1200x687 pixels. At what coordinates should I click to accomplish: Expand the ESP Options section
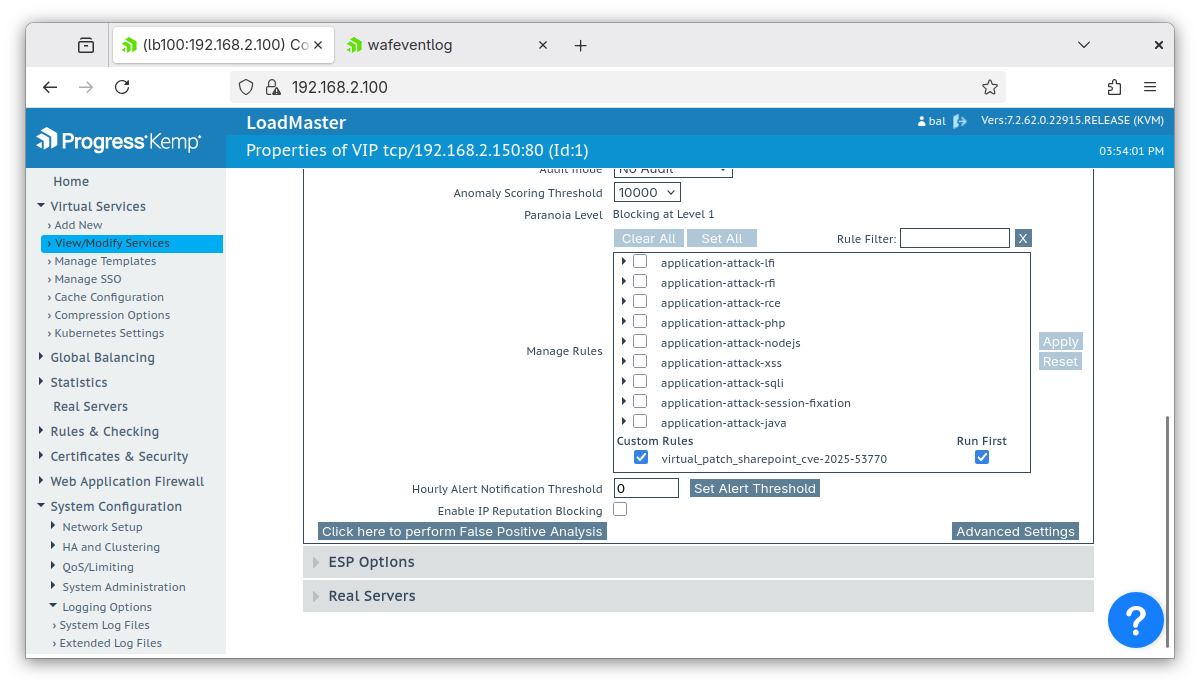point(371,562)
